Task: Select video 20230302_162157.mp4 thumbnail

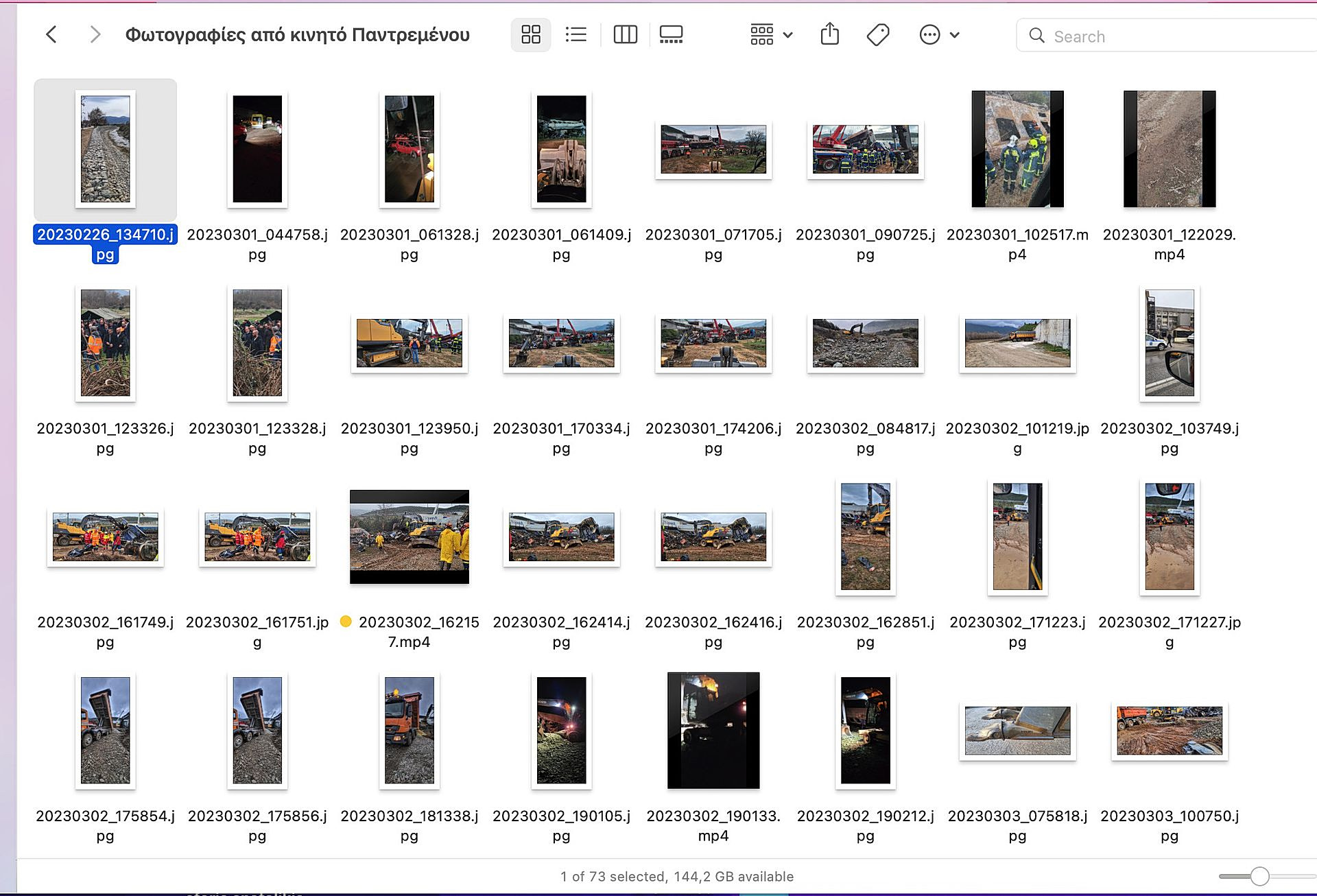Action: (410, 537)
